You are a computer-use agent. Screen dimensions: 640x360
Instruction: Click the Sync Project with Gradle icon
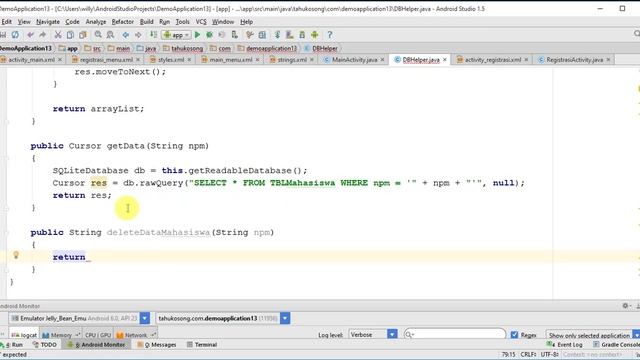278,35
